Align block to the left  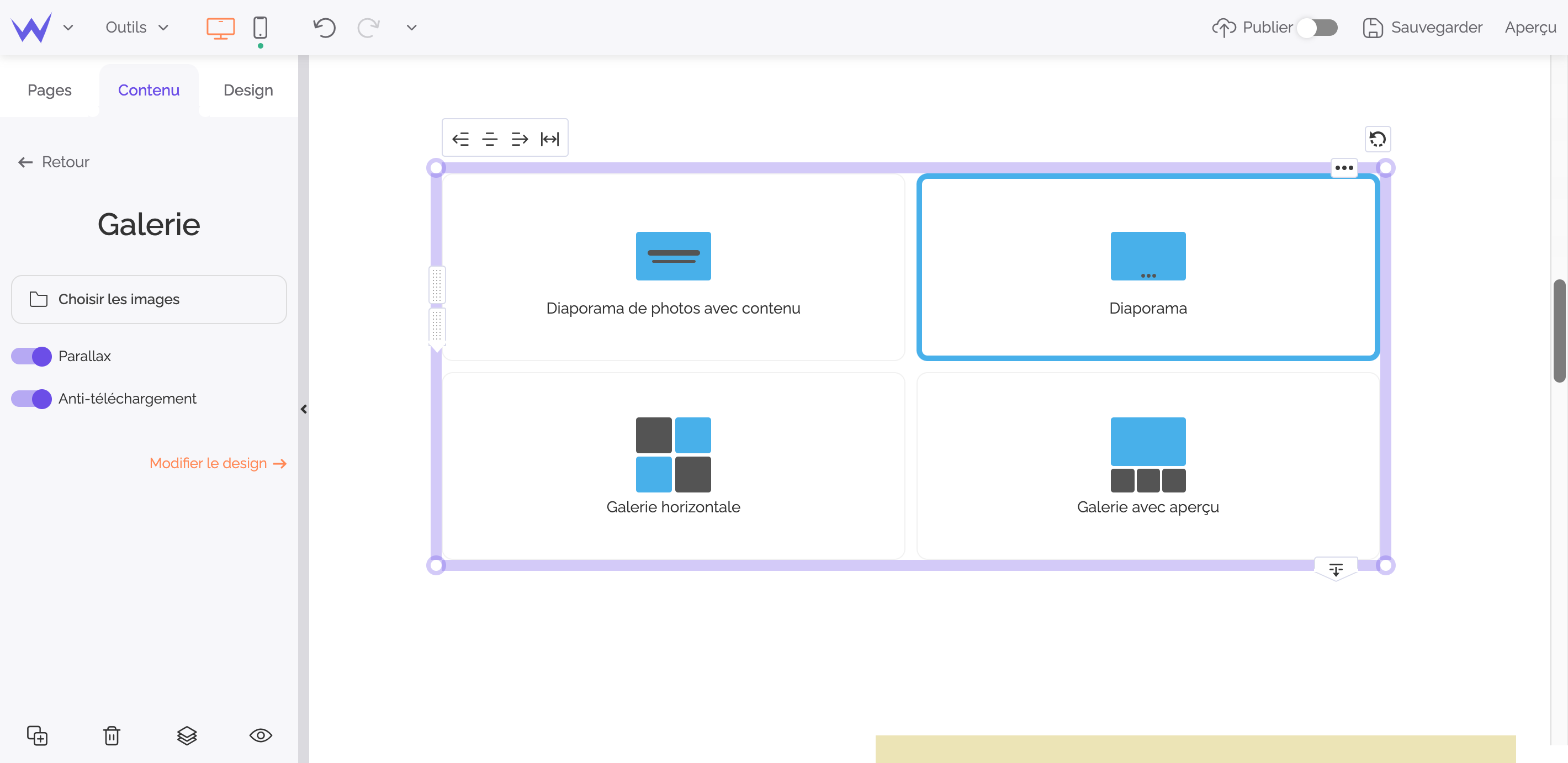461,139
